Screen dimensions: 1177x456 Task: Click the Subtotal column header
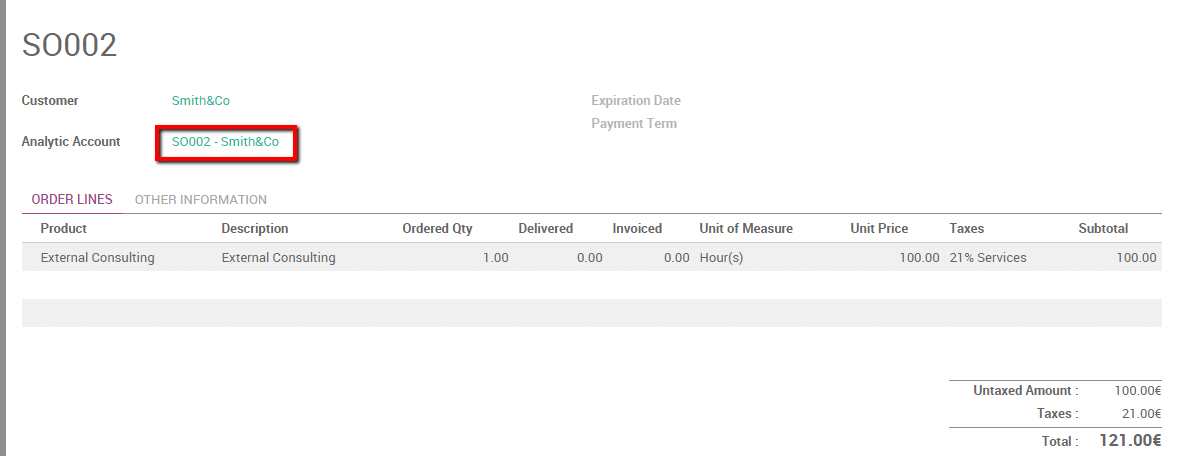pyautogui.click(x=1103, y=229)
